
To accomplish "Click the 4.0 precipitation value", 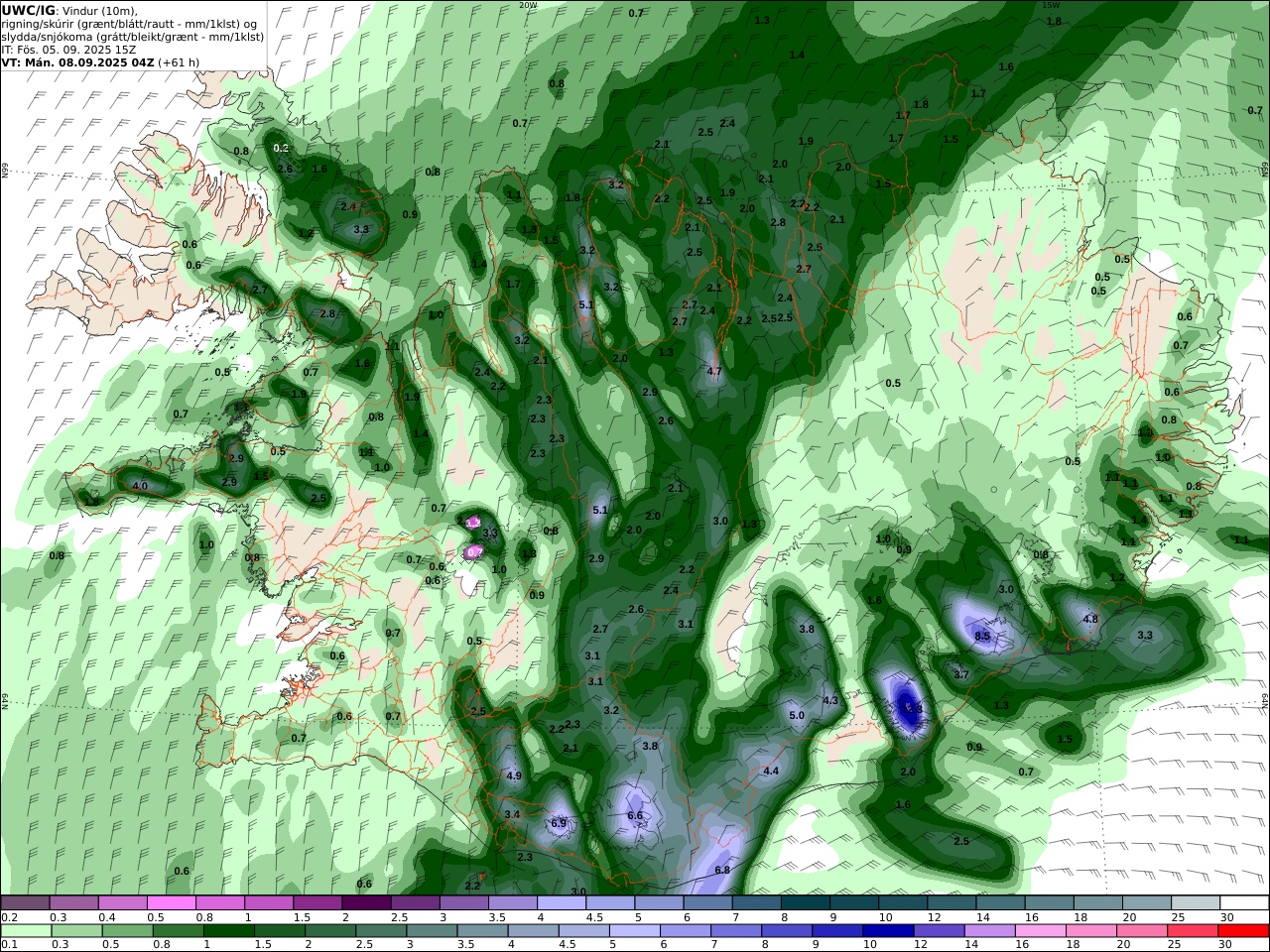I will click(140, 486).
